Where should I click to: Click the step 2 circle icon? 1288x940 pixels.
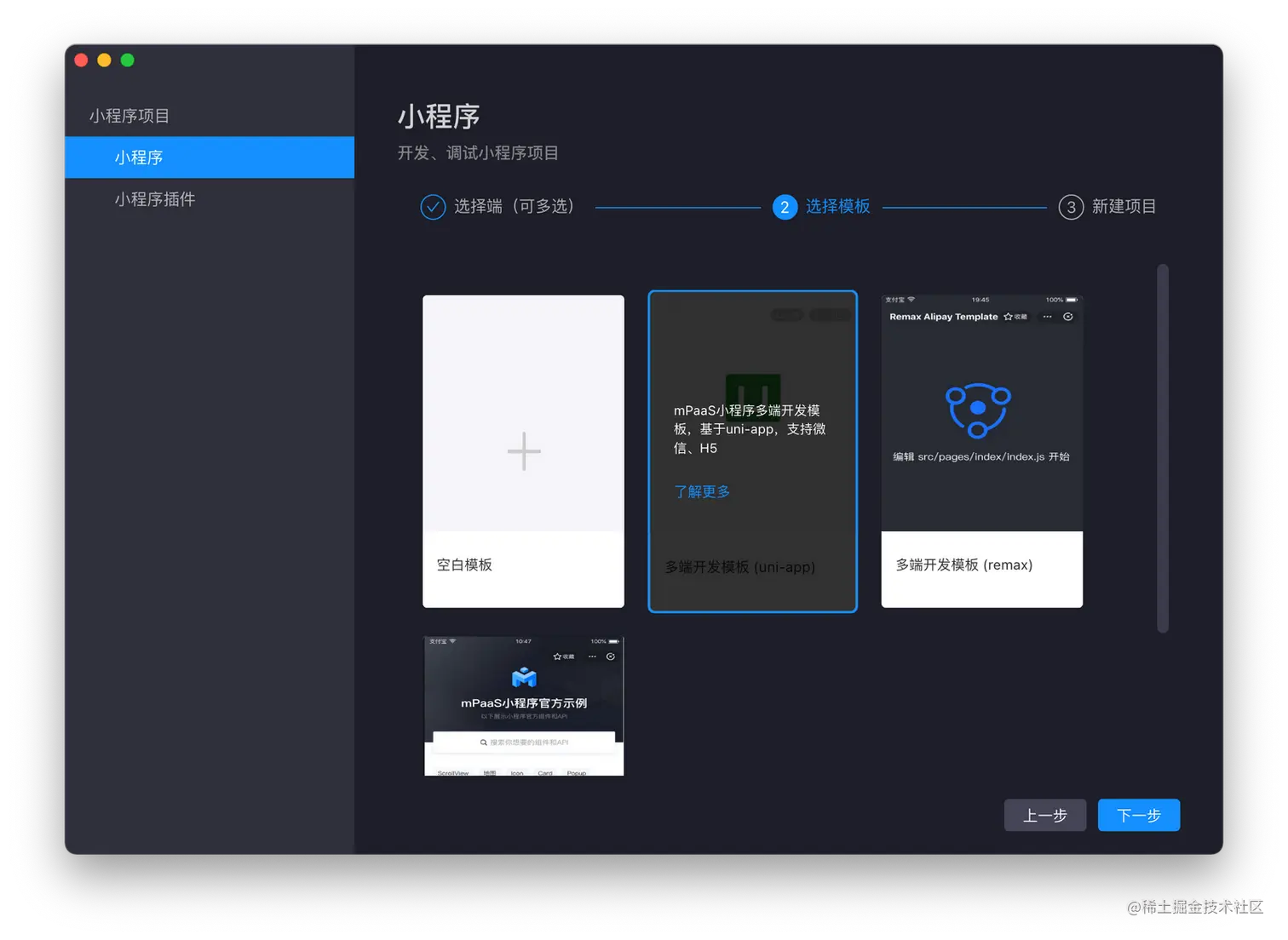click(785, 207)
